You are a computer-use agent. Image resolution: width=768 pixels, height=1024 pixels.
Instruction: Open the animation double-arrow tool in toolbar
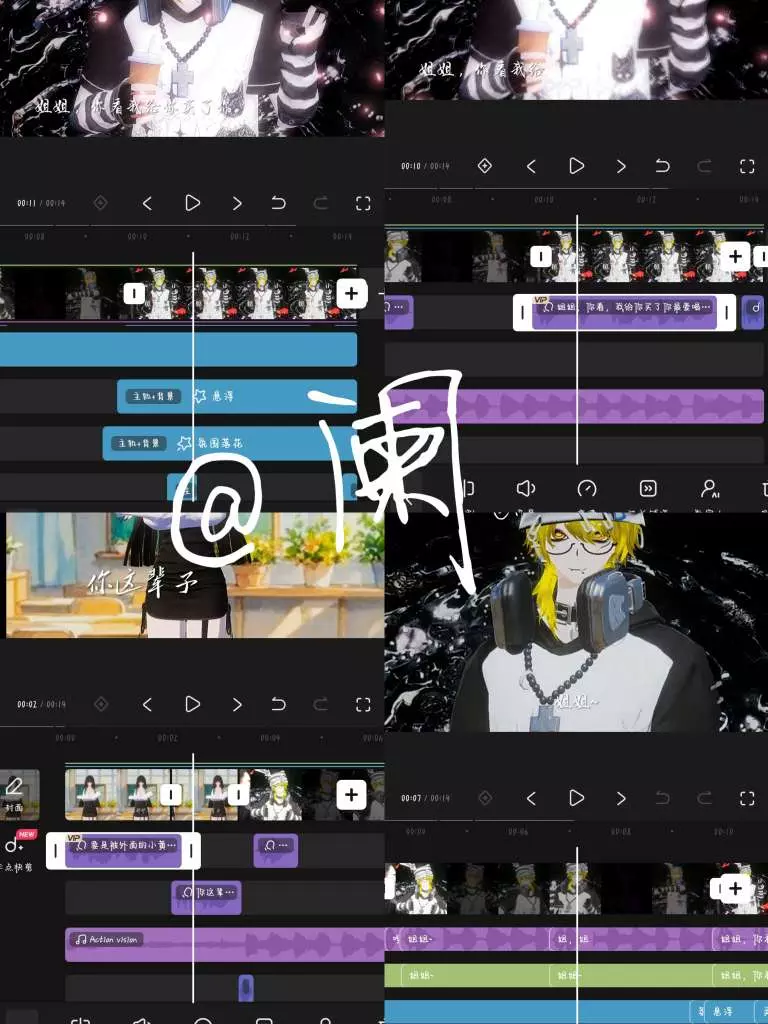[648, 488]
